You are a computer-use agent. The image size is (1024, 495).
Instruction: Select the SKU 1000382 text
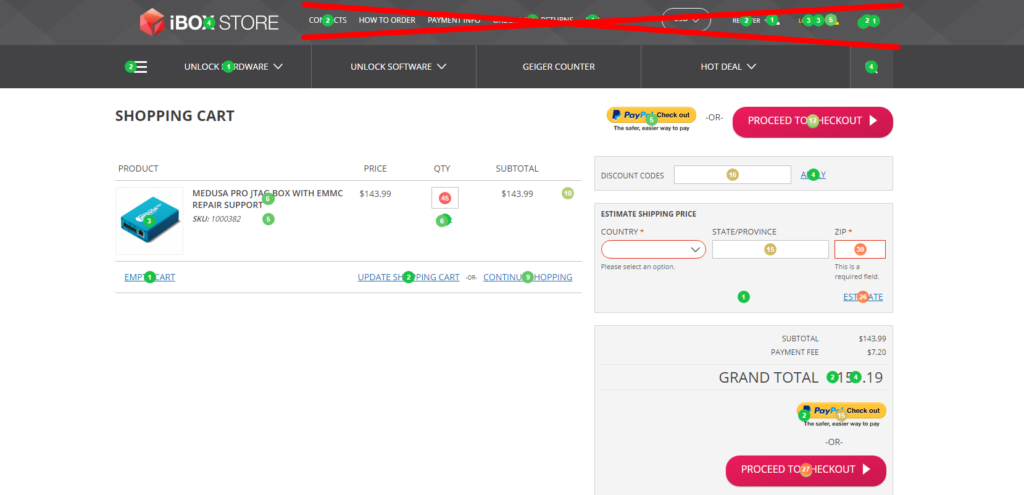click(x=216, y=219)
